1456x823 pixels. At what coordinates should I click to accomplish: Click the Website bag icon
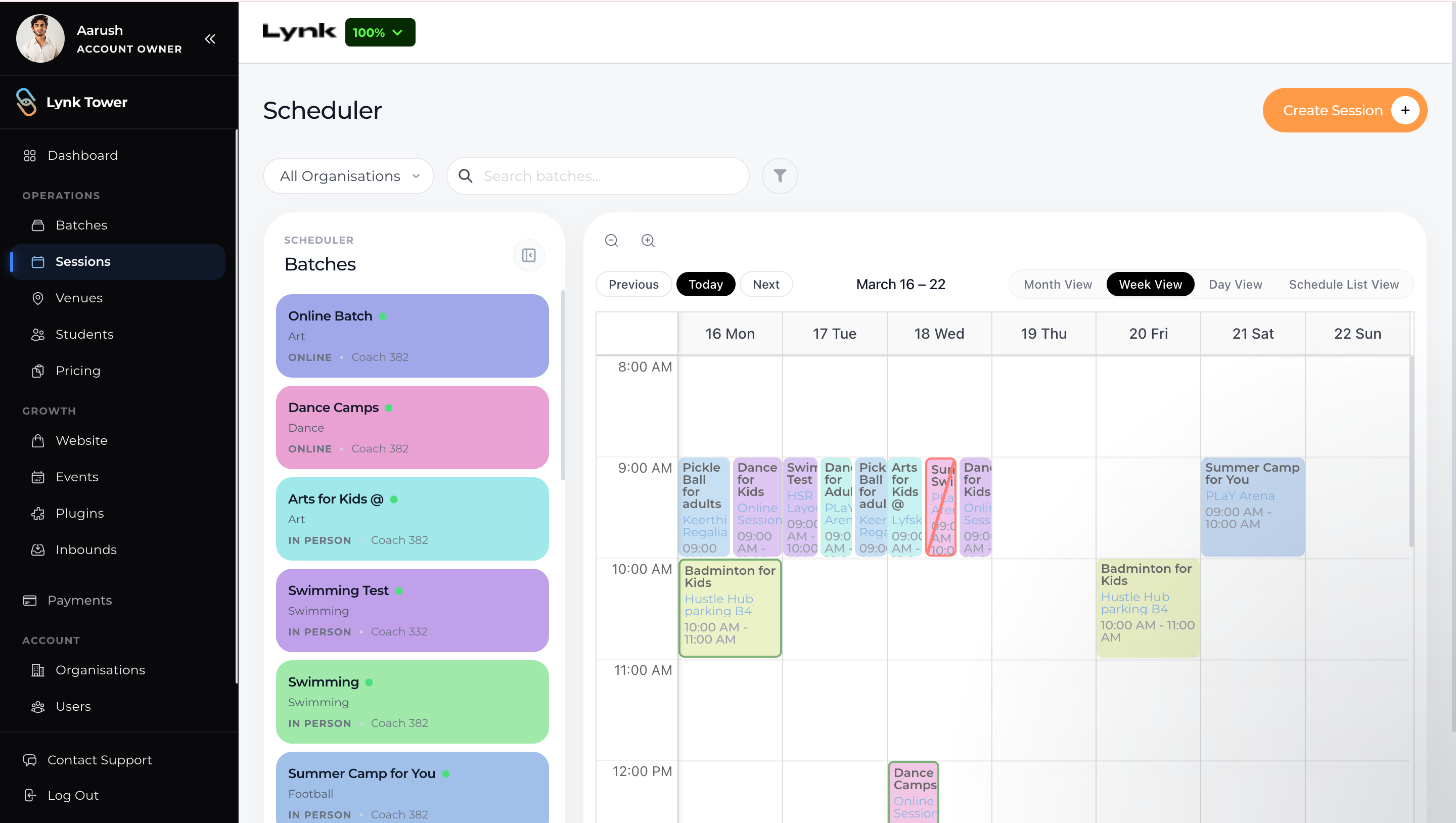[x=38, y=441]
